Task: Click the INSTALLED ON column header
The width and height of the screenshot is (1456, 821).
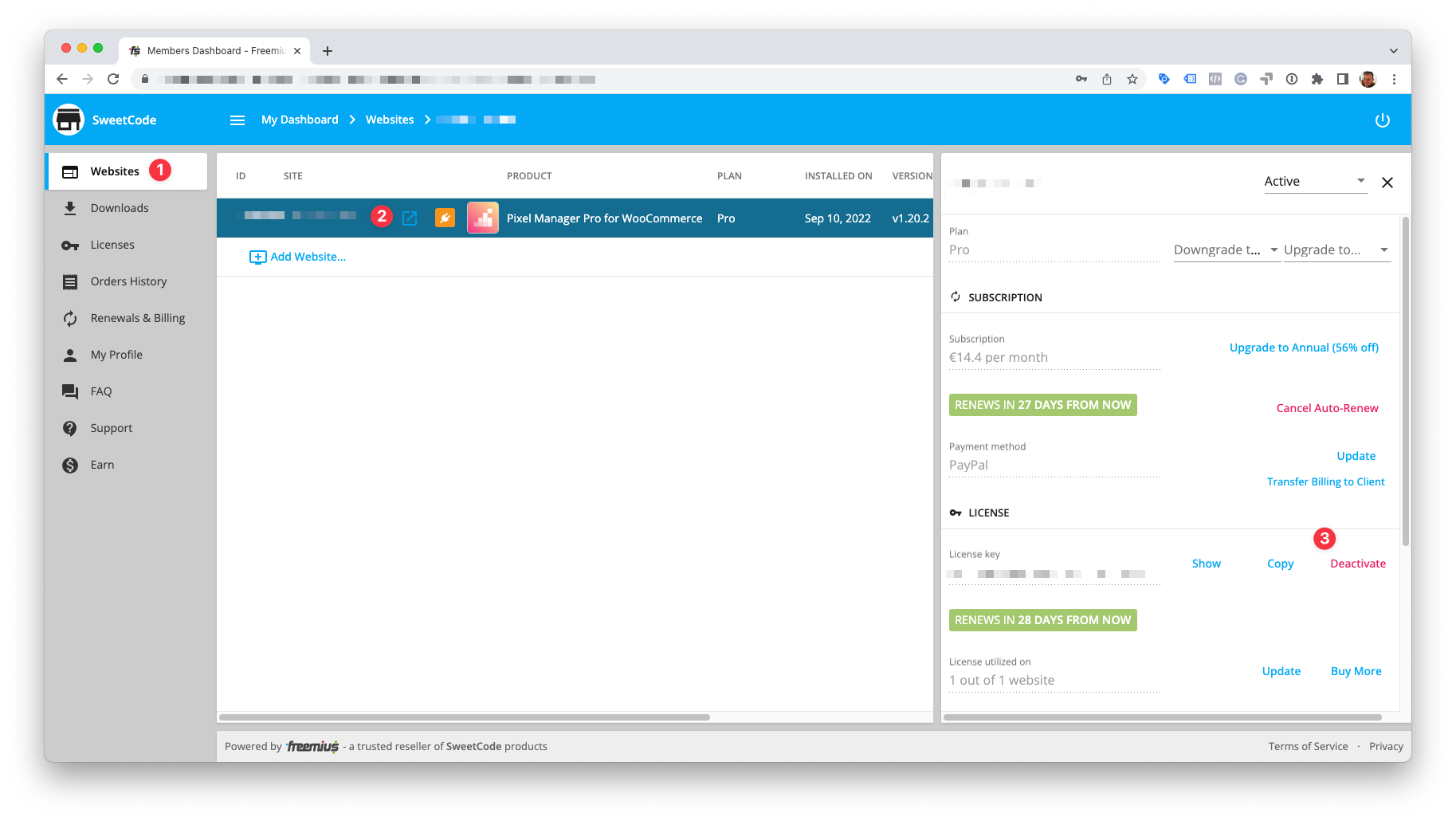Action: [x=838, y=176]
